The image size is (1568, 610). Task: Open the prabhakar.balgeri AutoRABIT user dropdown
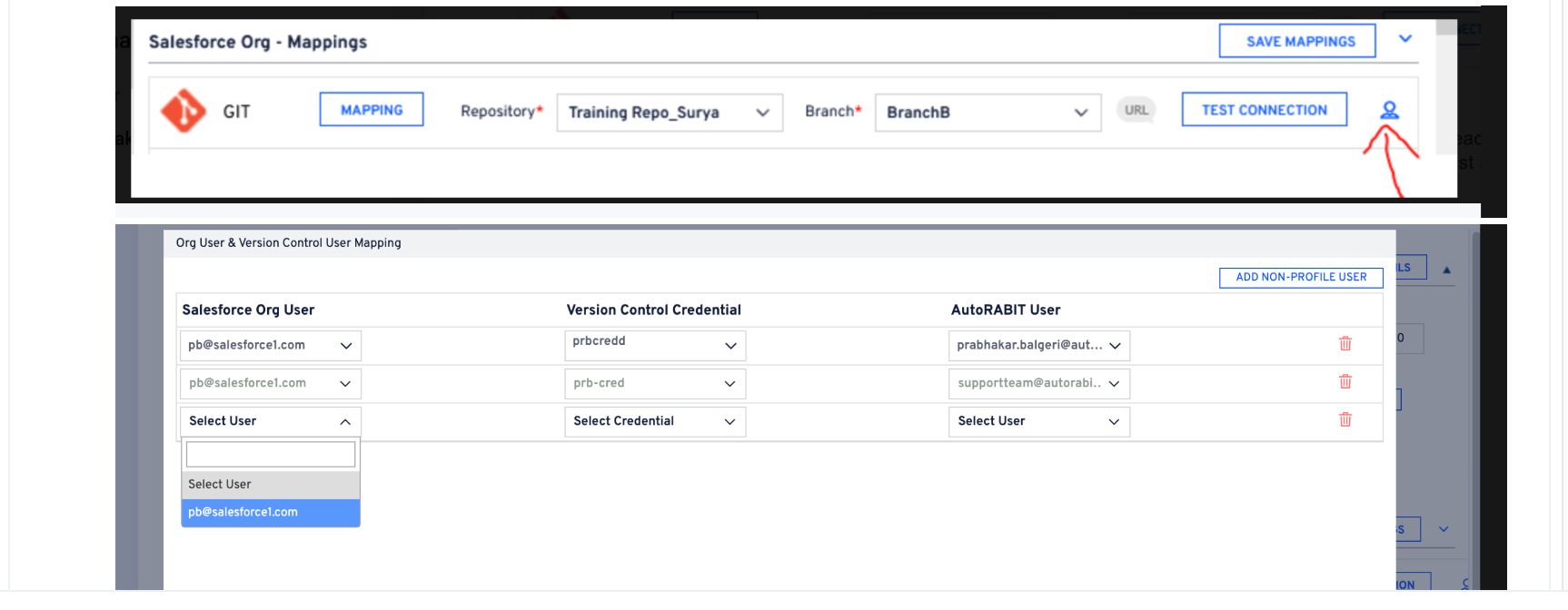(1038, 346)
